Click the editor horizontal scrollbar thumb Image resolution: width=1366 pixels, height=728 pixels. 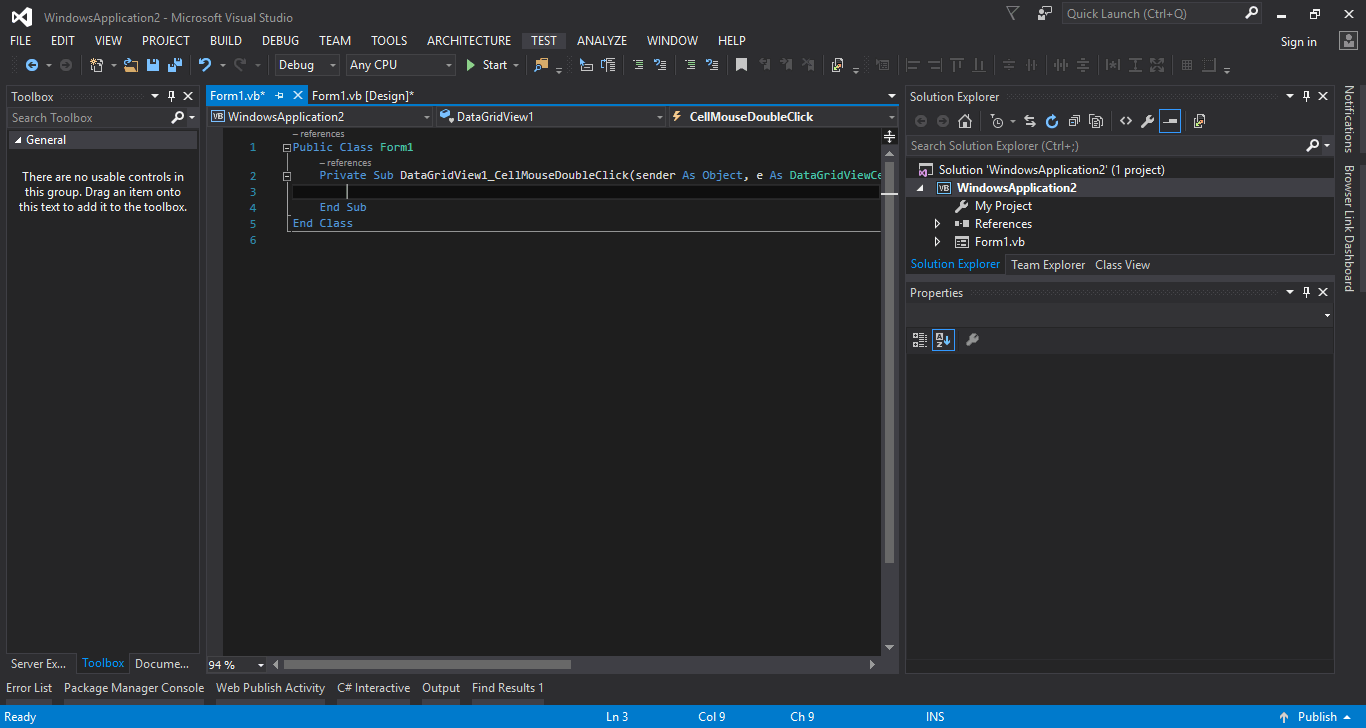pyautogui.click(x=427, y=665)
